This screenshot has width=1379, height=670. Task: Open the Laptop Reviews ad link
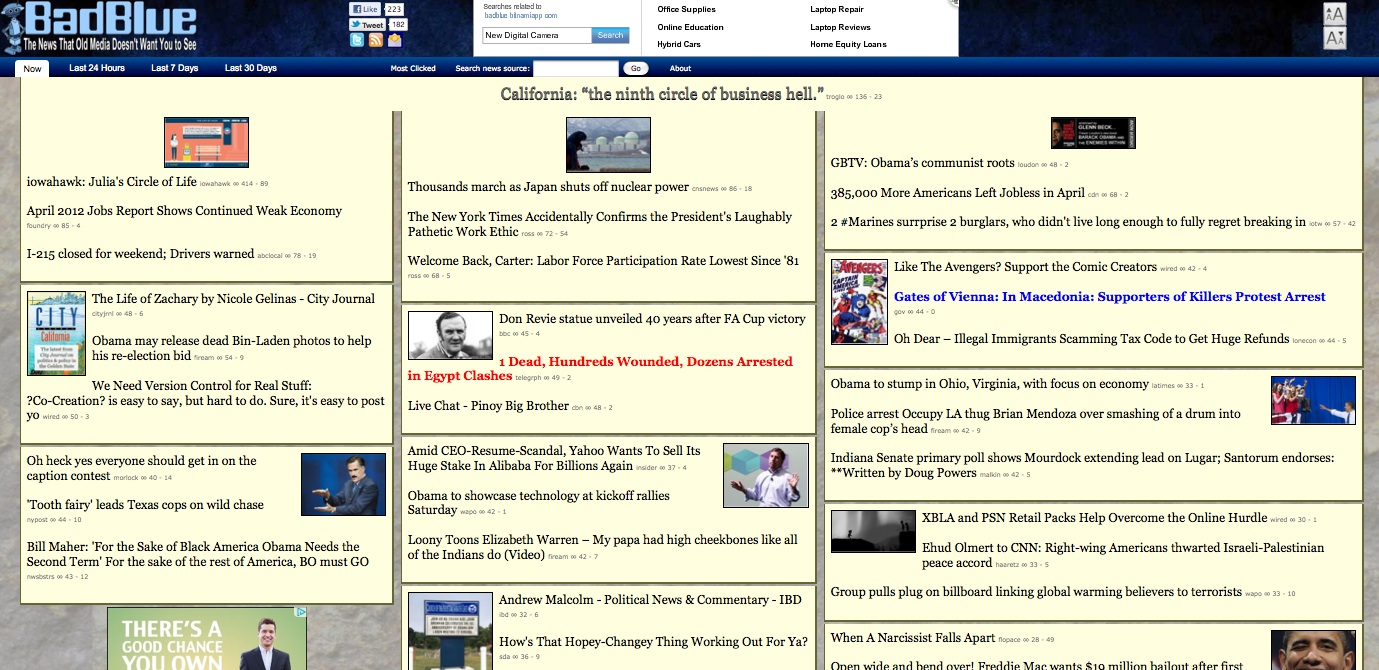click(x=840, y=27)
